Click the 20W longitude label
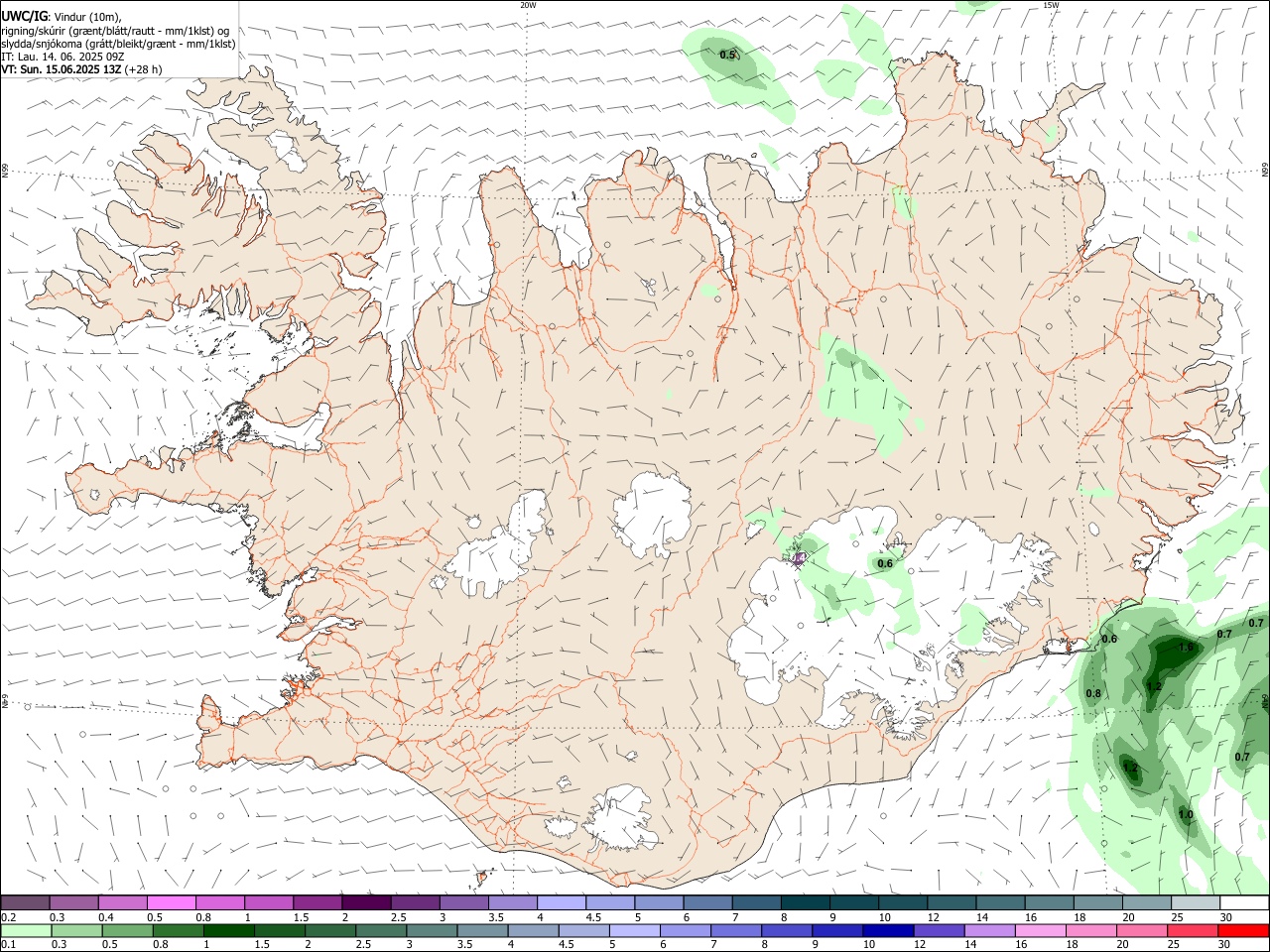 (528, 5)
